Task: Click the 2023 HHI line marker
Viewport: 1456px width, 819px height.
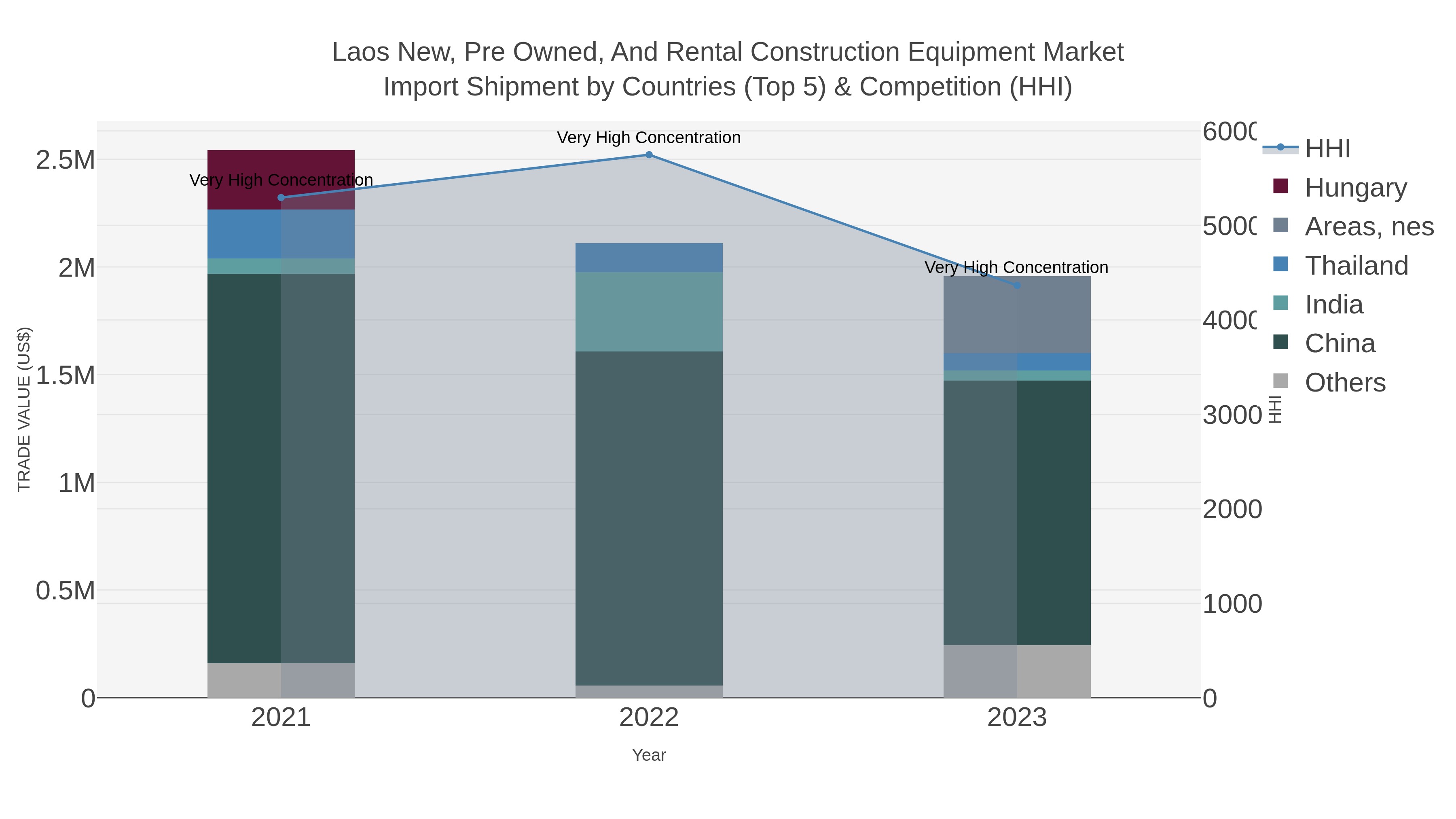Action: coord(1017,286)
